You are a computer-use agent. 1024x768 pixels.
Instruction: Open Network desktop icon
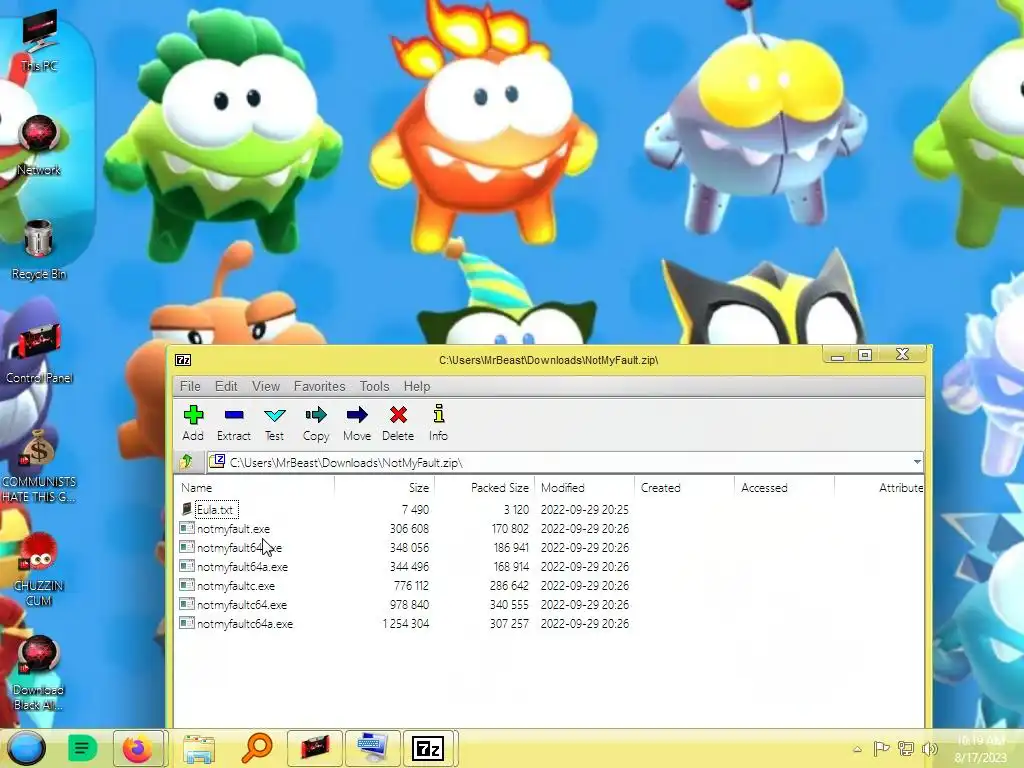(x=39, y=145)
